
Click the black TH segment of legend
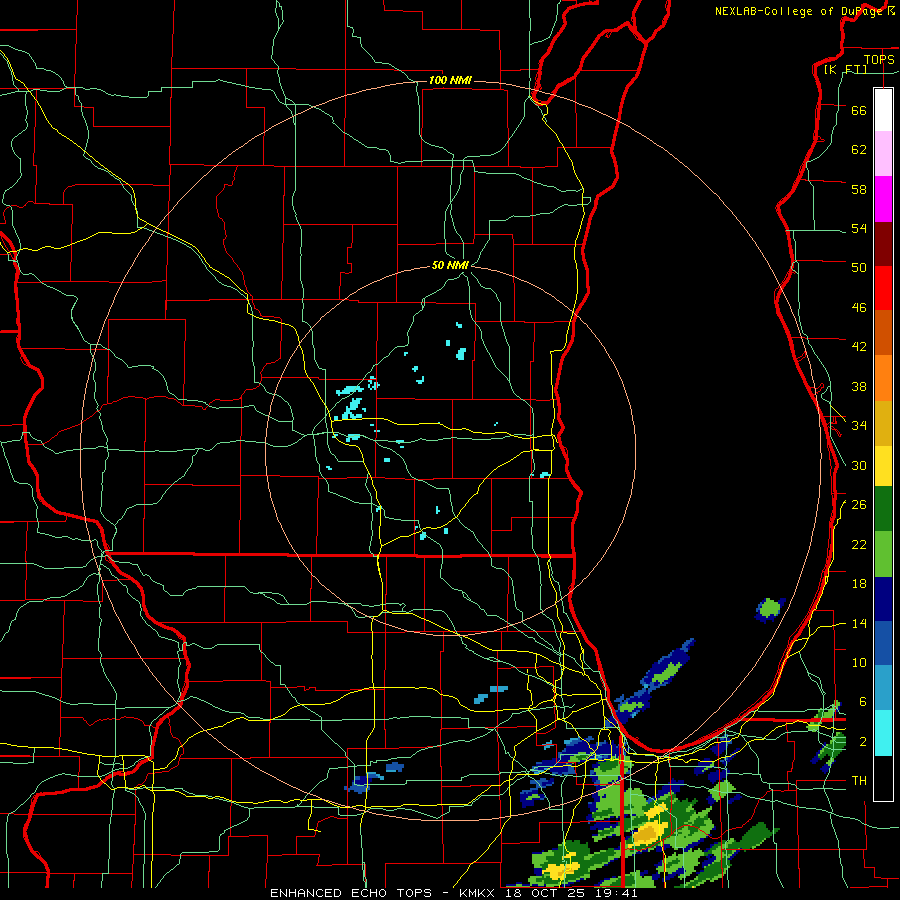tap(883, 778)
